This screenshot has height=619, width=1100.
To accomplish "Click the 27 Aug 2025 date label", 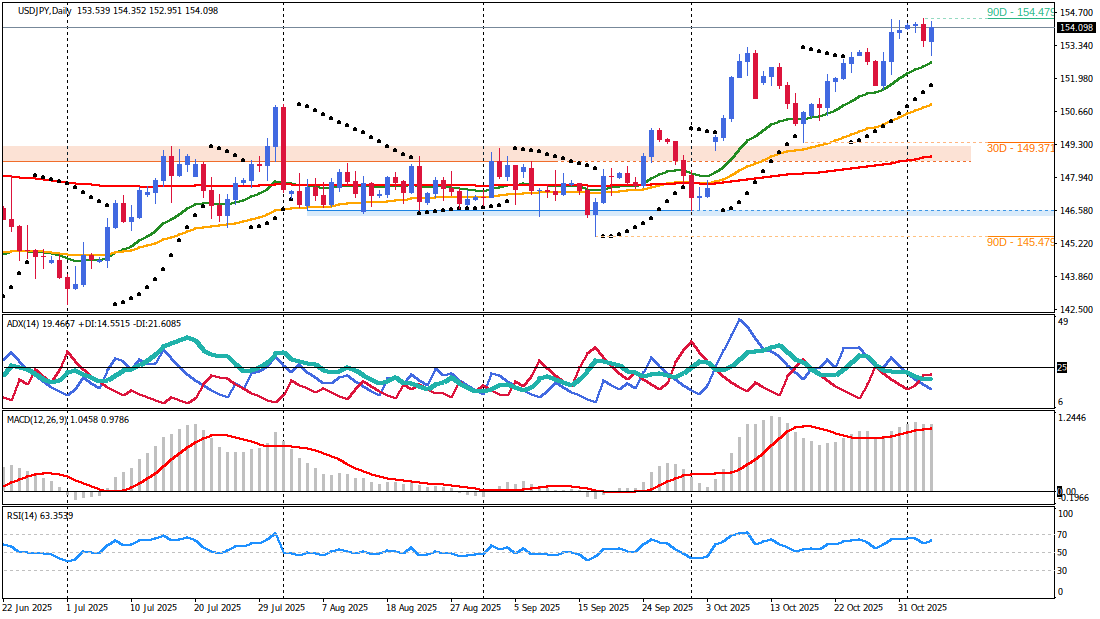I will tap(476, 608).
